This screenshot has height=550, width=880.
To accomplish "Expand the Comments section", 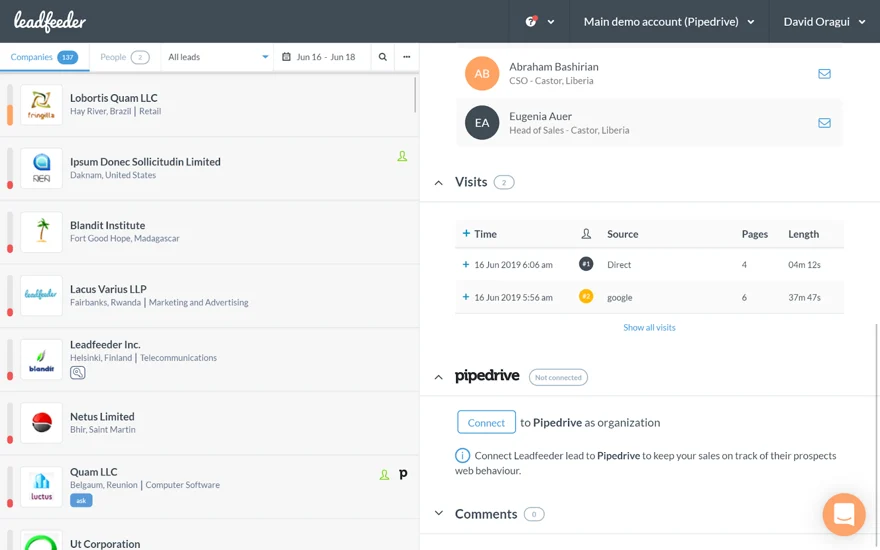I will coord(439,513).
